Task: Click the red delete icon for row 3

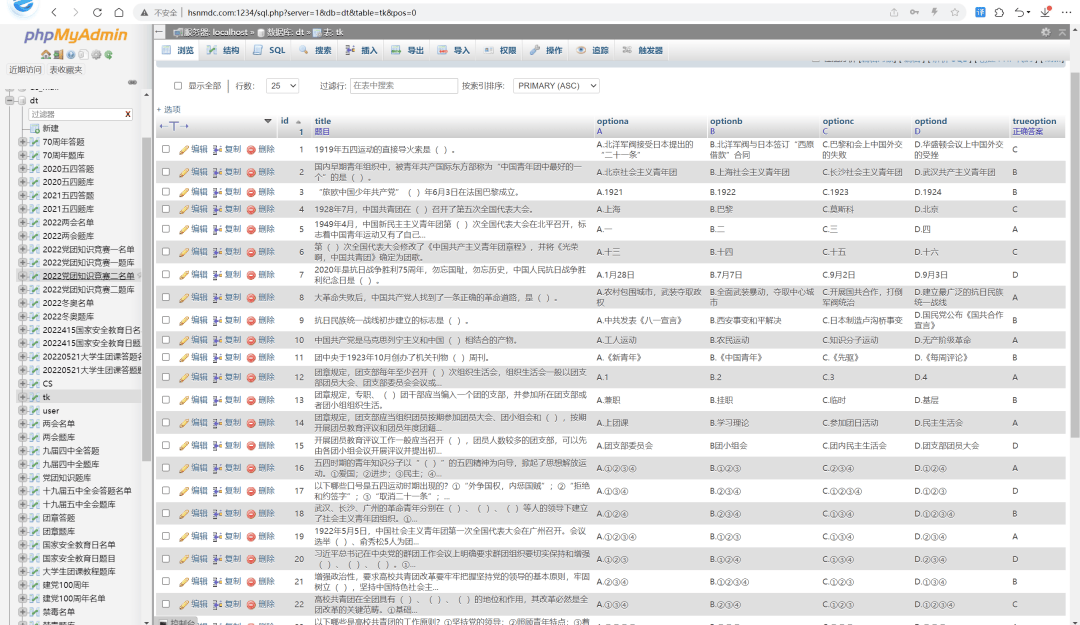Action: pyautogui.click(x=252, y=192)
